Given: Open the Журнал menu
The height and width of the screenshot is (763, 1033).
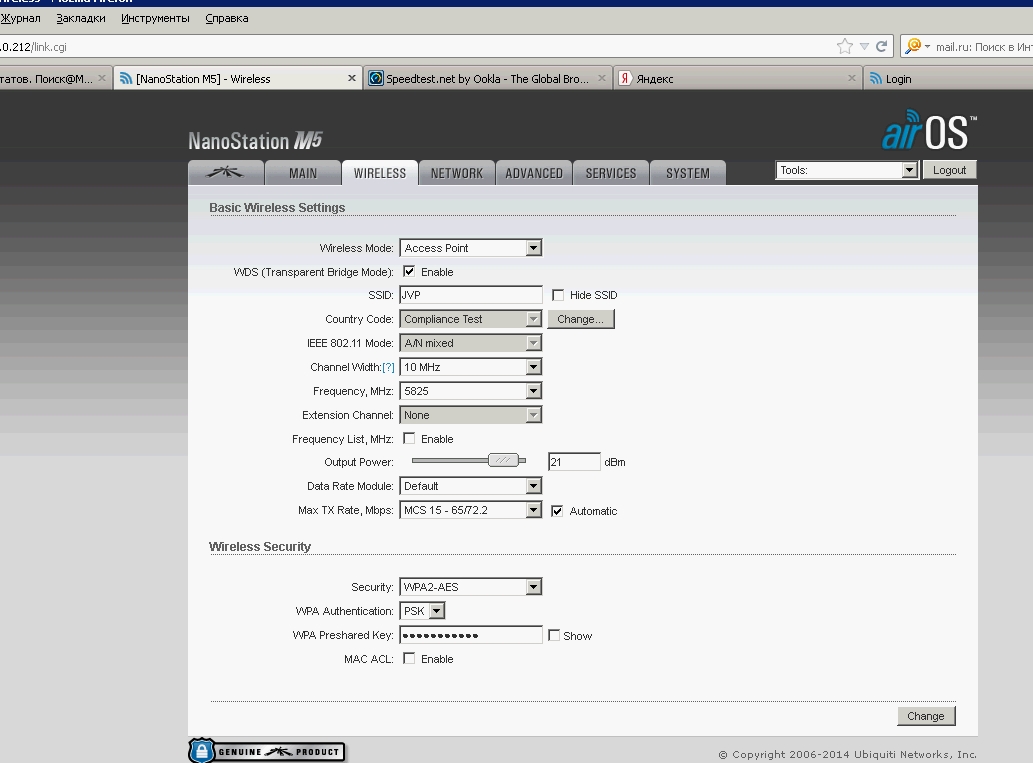Looking at the screenshot, I should [x=20, y=18].
